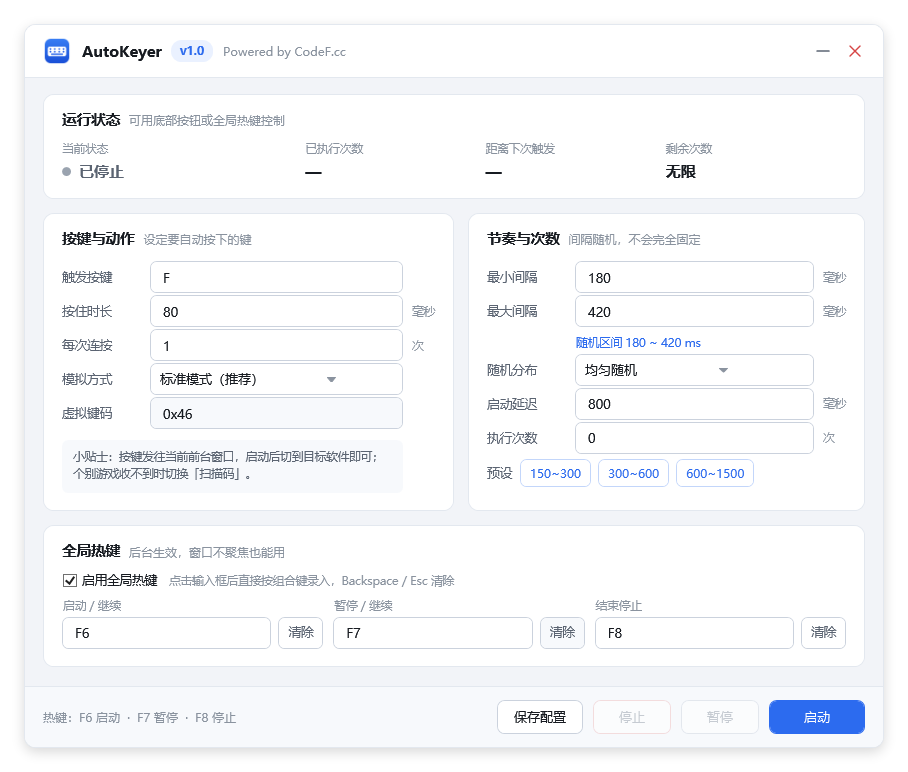Click the 最大间隔 input field
The height and width of the screenshot is (772, 908).
(694, 312)
